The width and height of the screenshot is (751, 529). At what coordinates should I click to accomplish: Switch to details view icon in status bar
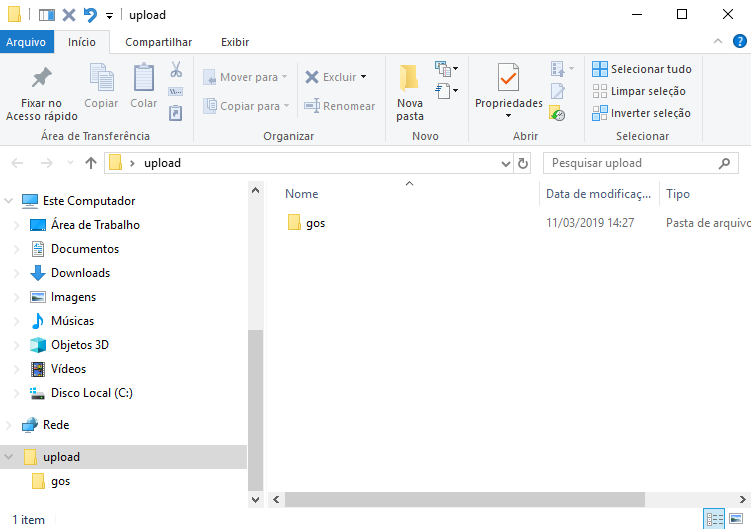coord(714,519)
